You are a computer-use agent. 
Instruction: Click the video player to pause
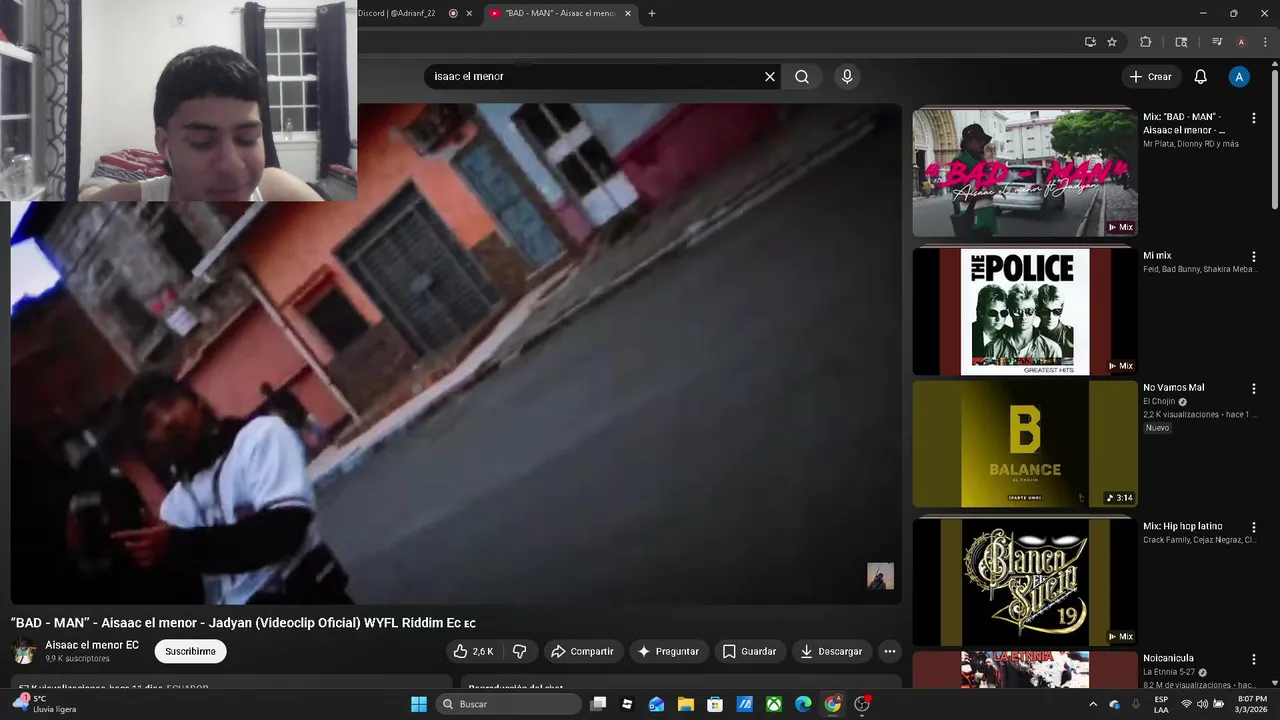456,354
